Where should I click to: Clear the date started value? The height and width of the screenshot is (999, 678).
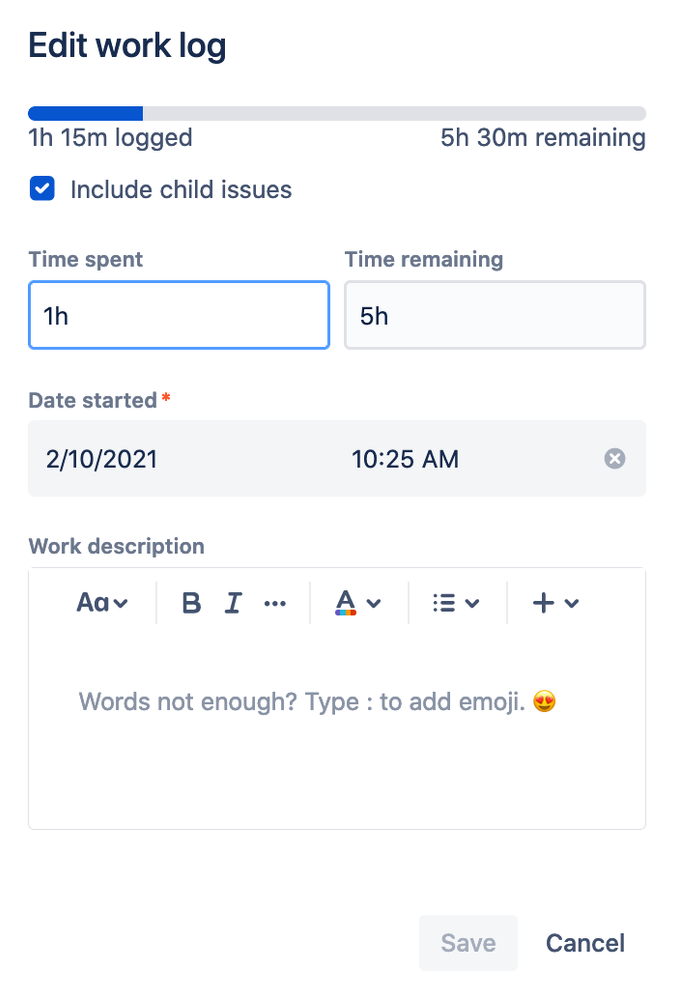pos(615,459)
